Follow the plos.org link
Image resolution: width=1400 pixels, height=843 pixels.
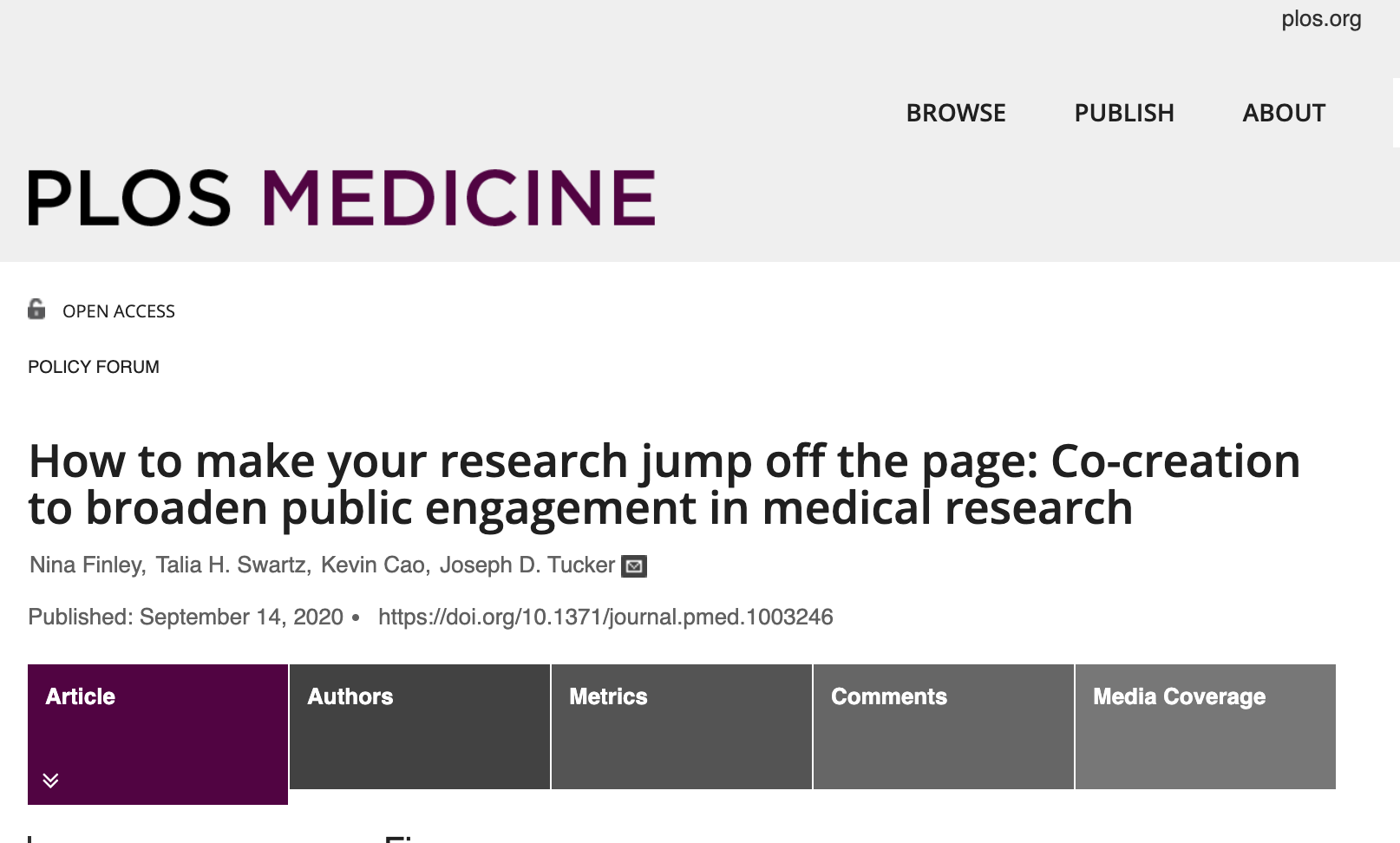tap(1320, 19)
